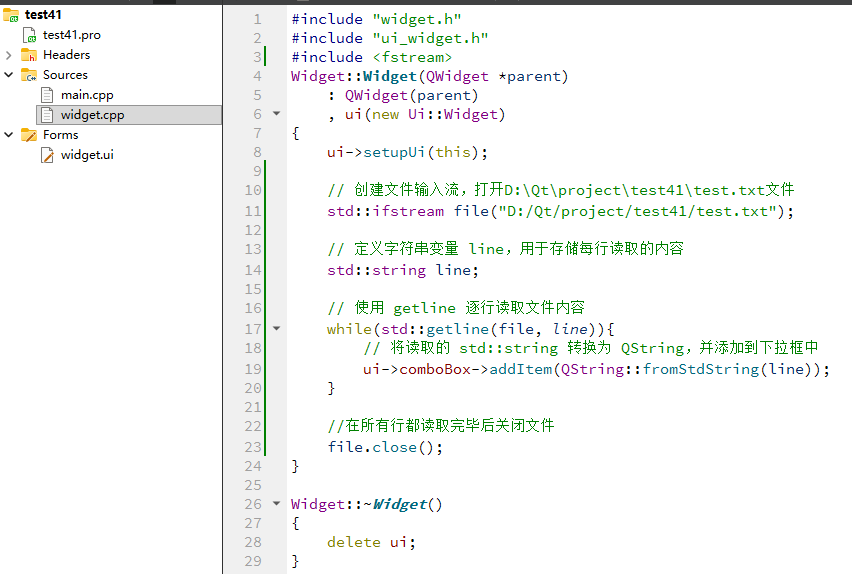852x574 pixels.
Task: Click ui->comboBox->addItem statement
Action: [597, 370]
